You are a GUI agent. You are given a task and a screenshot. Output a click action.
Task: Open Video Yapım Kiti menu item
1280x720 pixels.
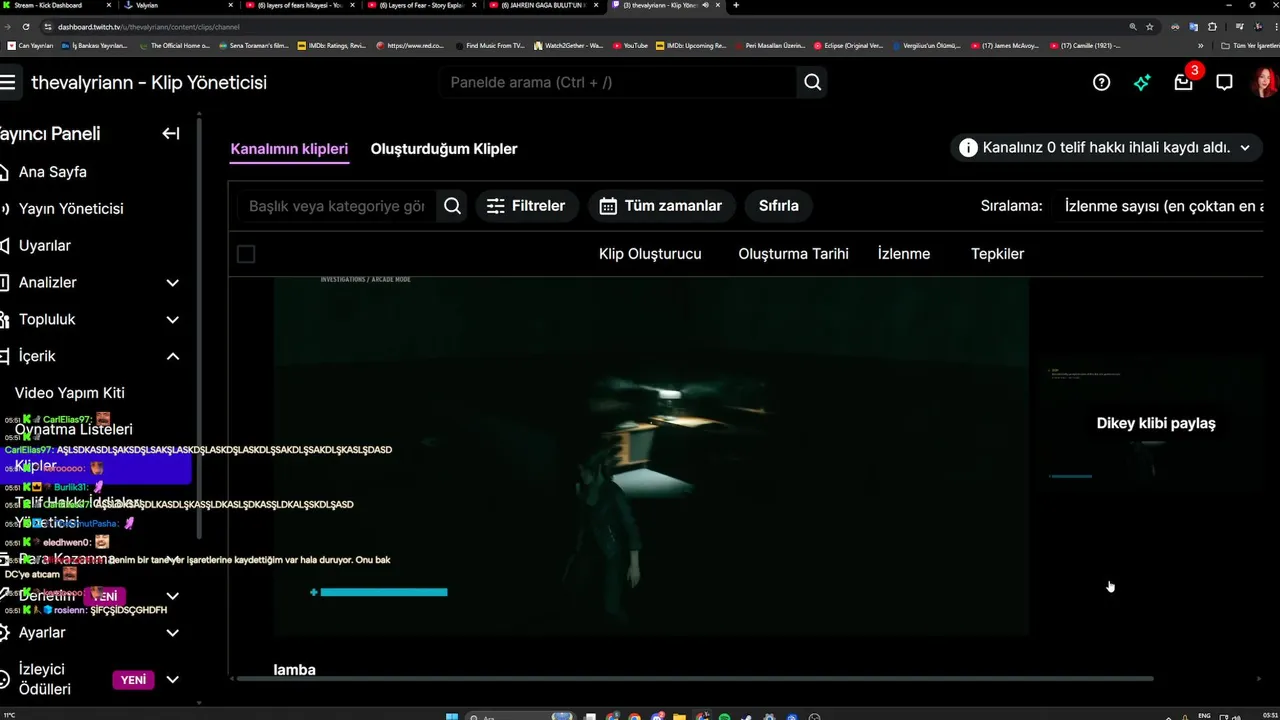point(70,393)
